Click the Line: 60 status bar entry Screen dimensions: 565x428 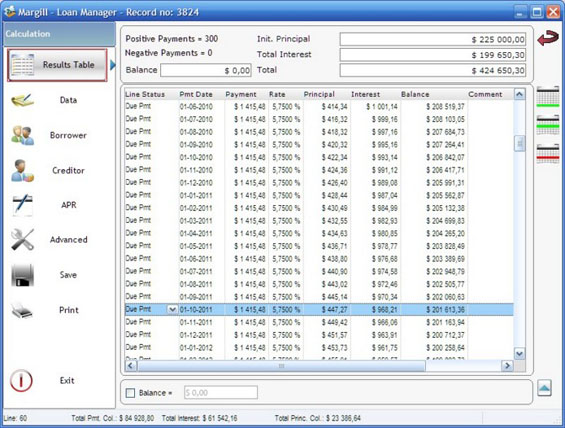coord(15,418)
